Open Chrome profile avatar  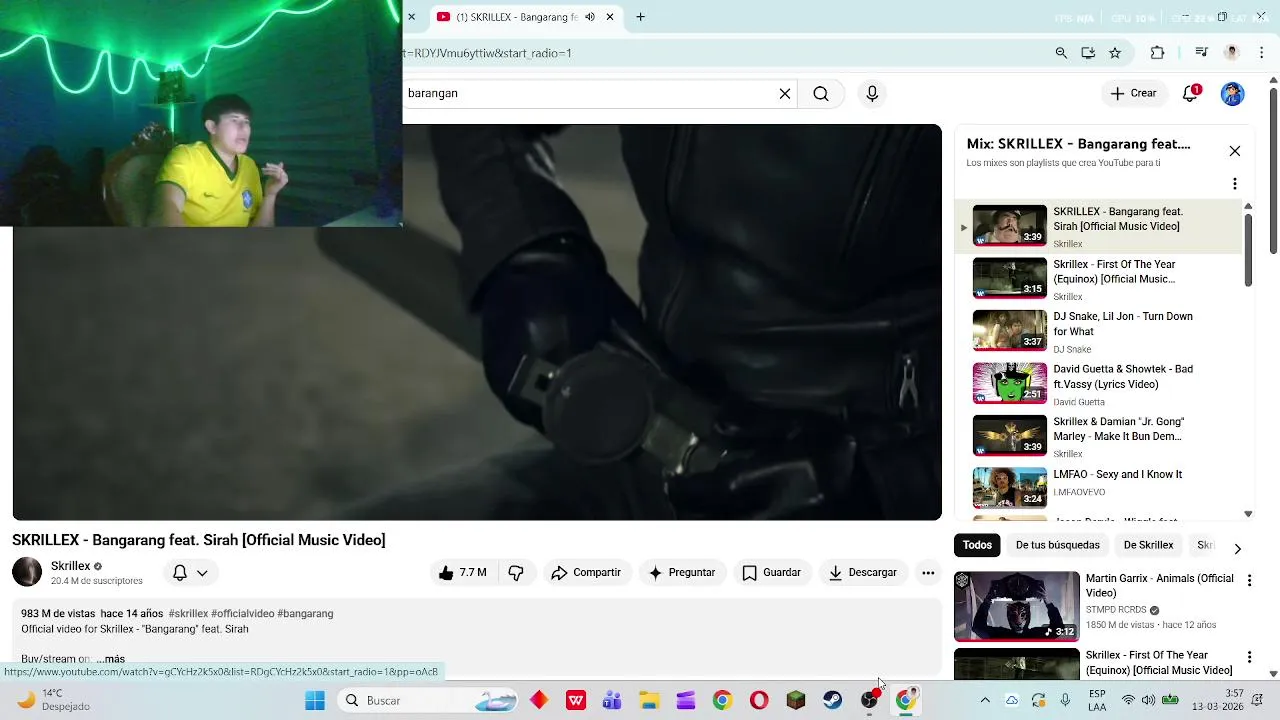[1232, 53]
